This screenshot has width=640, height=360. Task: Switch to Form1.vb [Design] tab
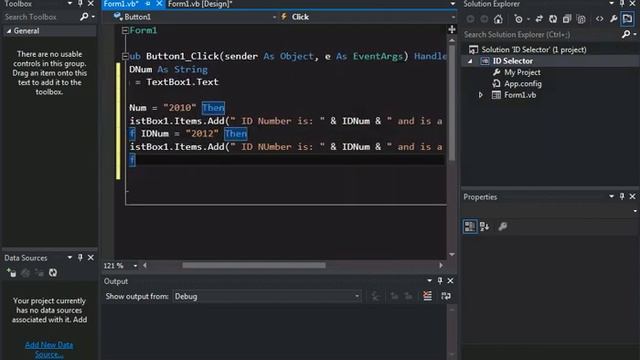pos(200,4)
